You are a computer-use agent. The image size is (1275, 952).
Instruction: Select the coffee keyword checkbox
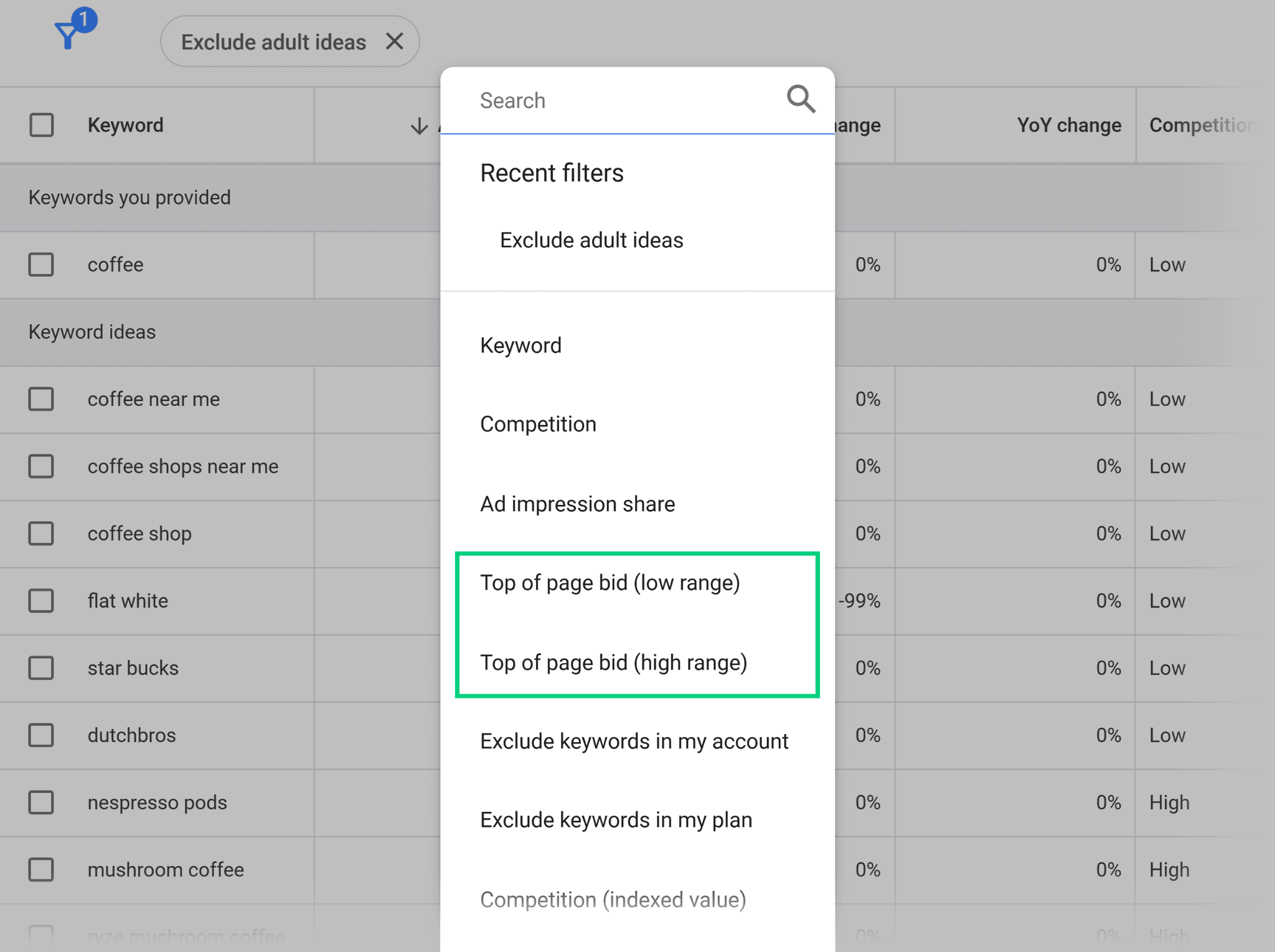[41, 265]
